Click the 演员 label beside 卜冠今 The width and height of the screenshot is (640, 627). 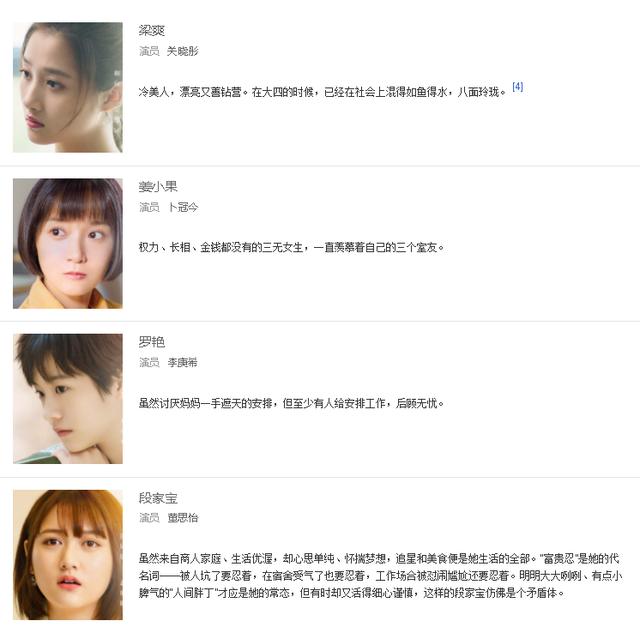click(x=149, y=207)
